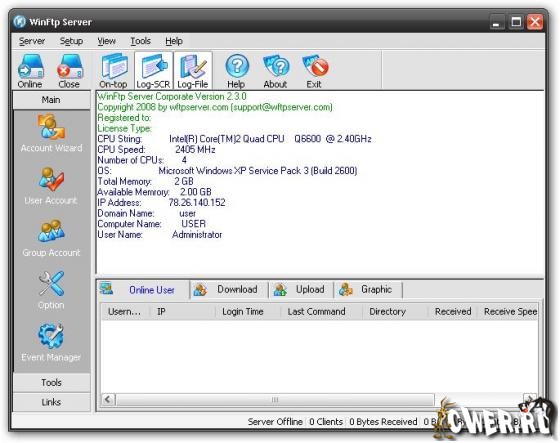Screen dimensions: 560x443
Task: Click the OS Windows XP log line
Action: click(227, 171)
